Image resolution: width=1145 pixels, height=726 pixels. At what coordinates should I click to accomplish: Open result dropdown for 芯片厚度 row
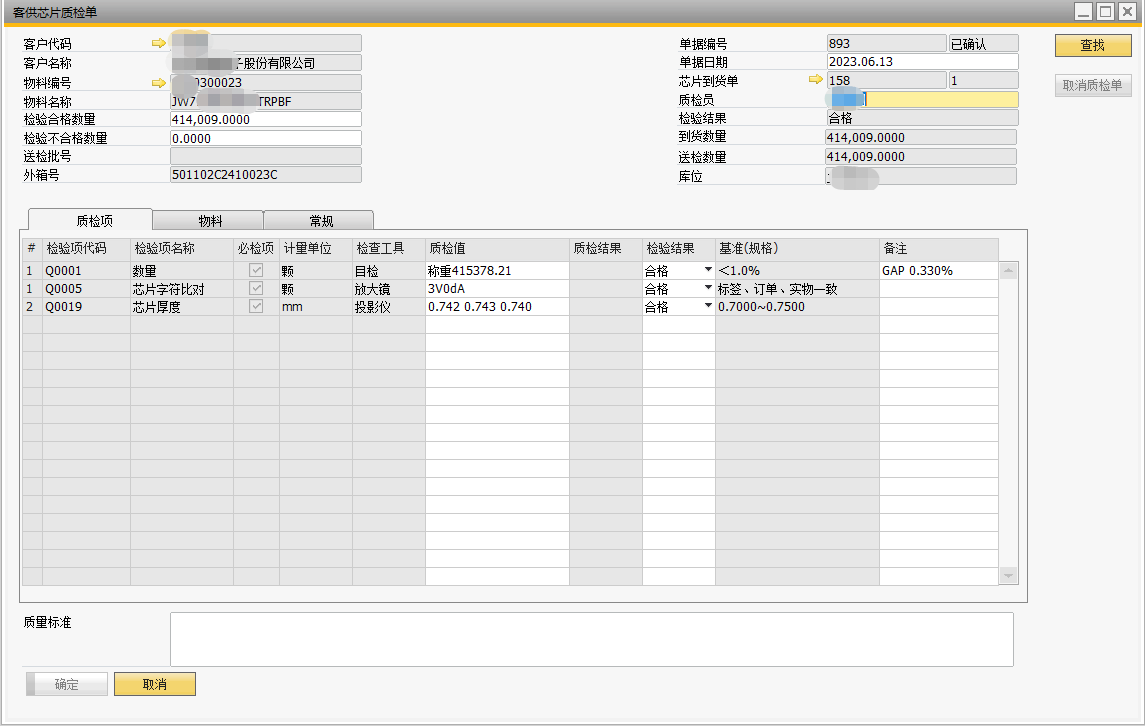tap(708, 306)
